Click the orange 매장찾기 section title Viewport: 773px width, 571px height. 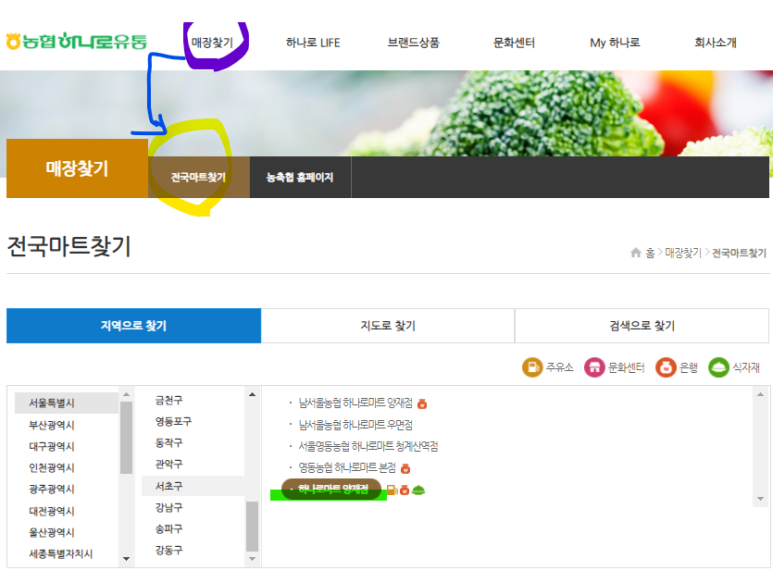click(x=77, y=168)
